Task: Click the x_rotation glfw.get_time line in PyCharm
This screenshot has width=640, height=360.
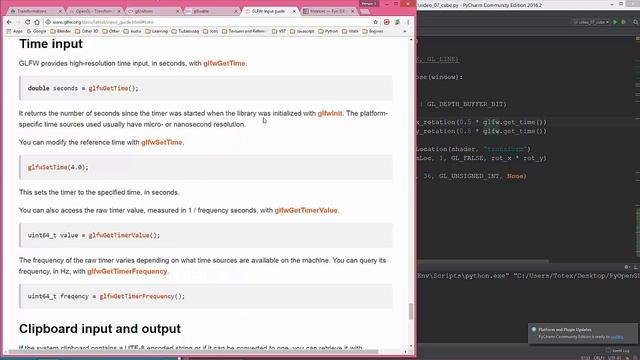Action: (481, 122)
